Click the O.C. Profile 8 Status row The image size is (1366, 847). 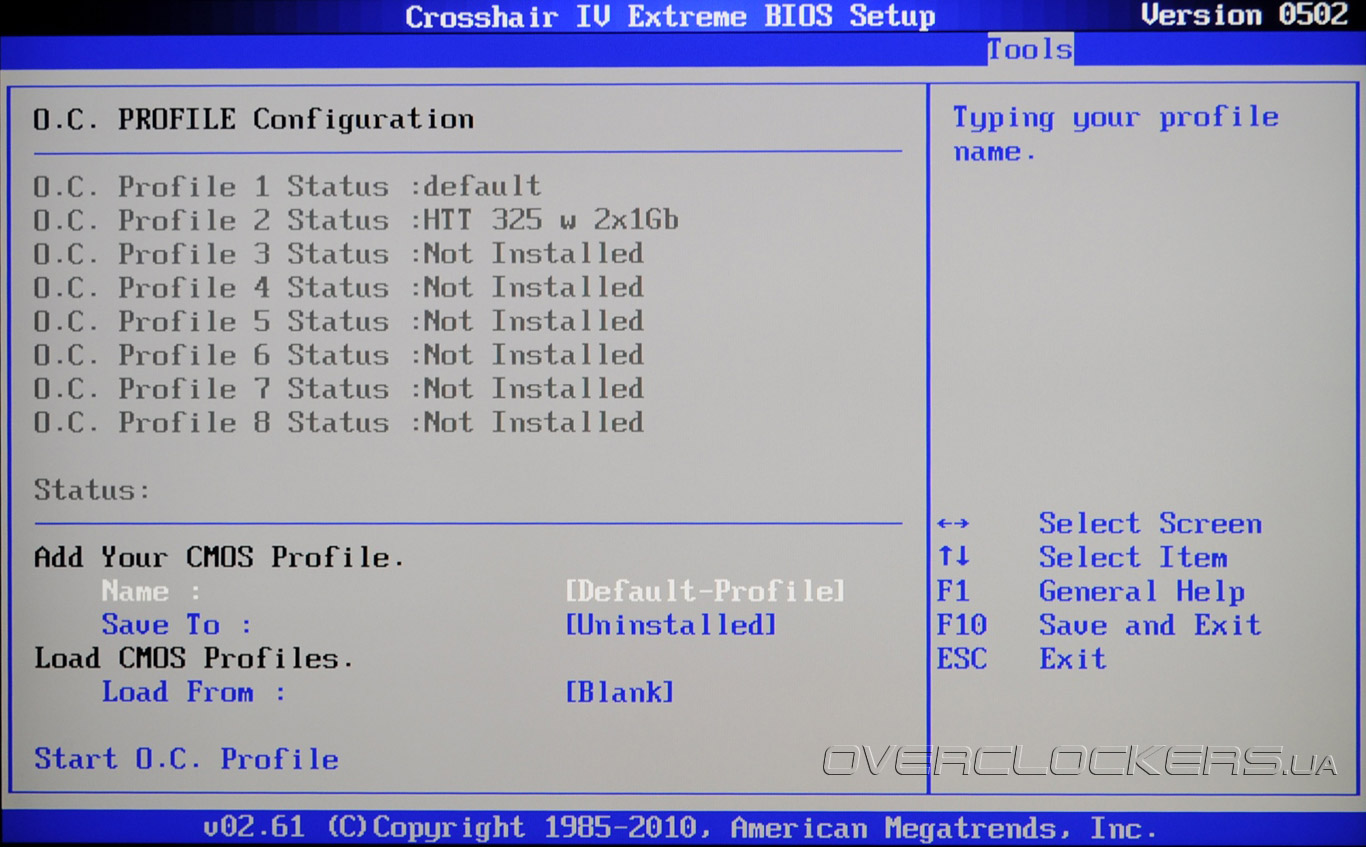(x=338, y=422)
